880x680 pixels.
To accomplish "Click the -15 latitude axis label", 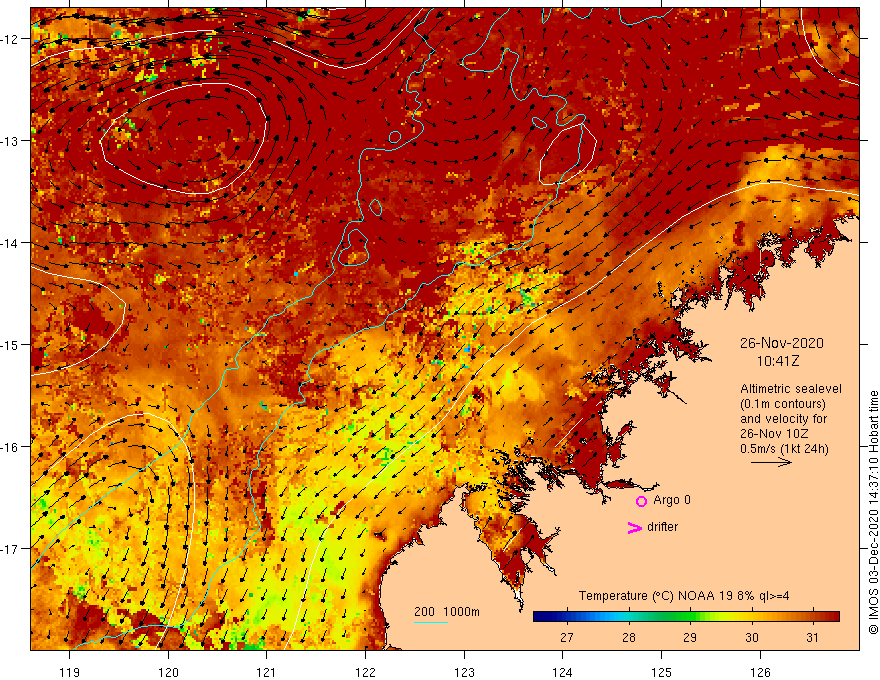I will coord(10,344).
